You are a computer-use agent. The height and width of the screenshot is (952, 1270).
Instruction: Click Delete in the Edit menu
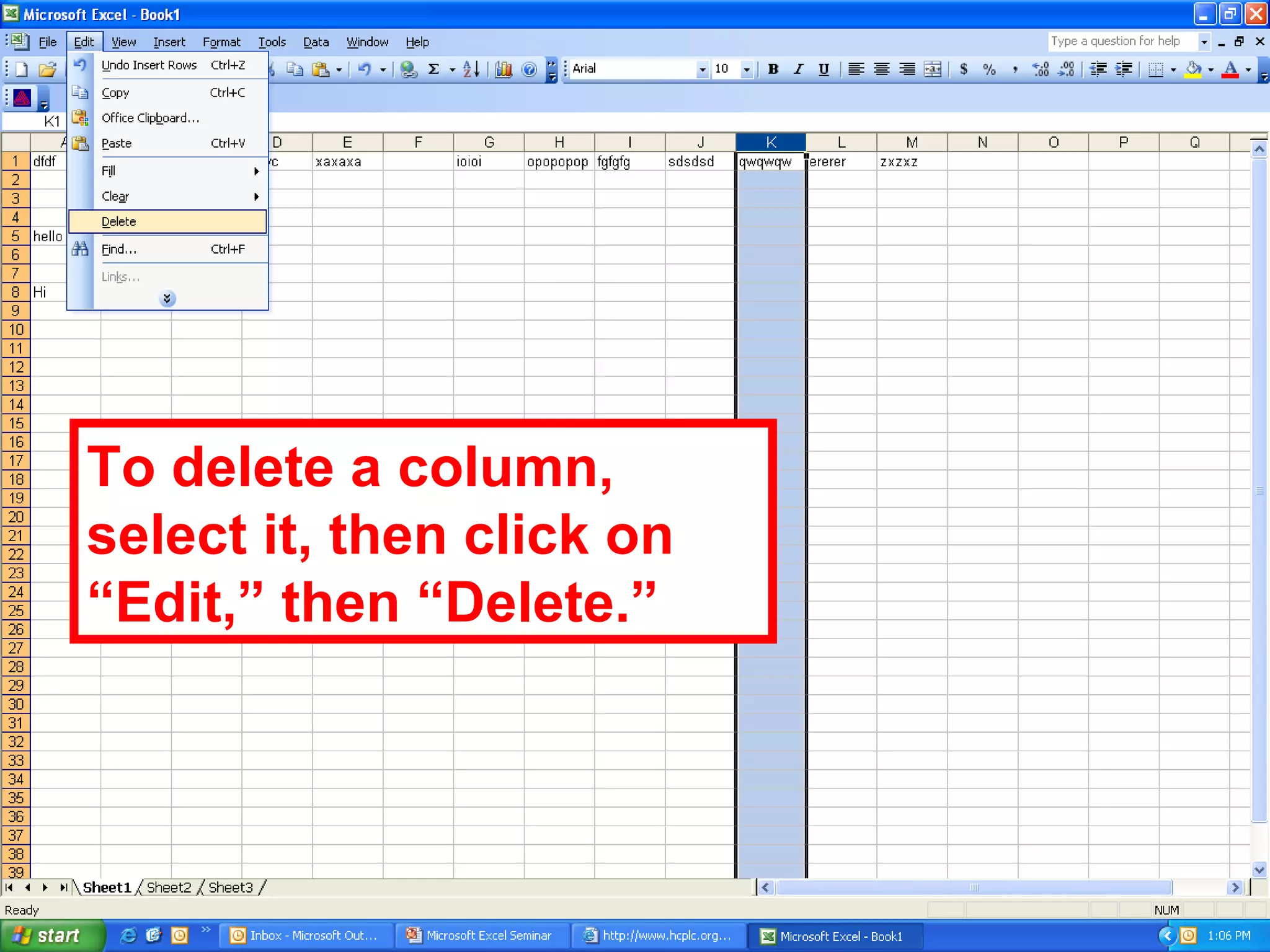[x=167, y=222]
